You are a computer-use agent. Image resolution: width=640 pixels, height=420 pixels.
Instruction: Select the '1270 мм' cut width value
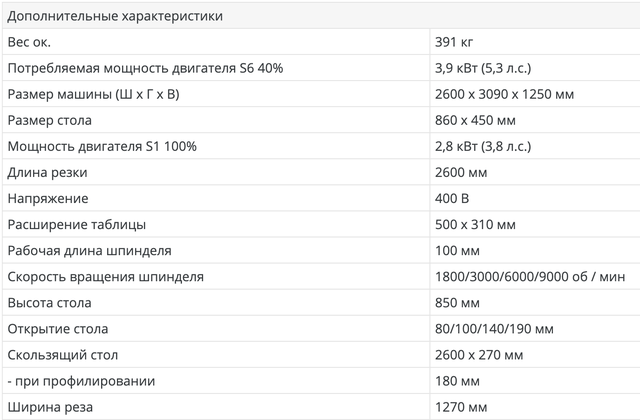462,406
